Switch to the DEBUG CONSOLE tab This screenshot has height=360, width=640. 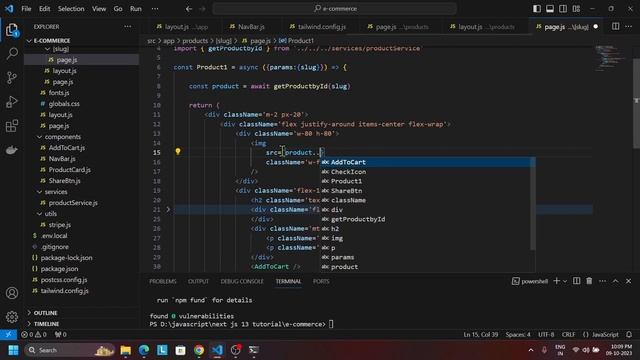(242, 281)
